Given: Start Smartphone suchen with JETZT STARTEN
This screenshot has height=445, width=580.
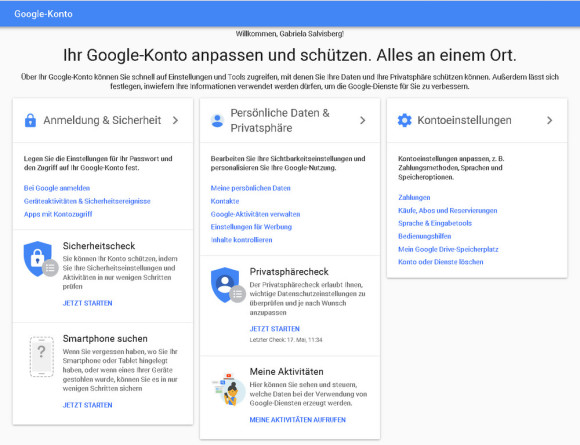Looking at the screenshot, I should [x=87, y=405].
